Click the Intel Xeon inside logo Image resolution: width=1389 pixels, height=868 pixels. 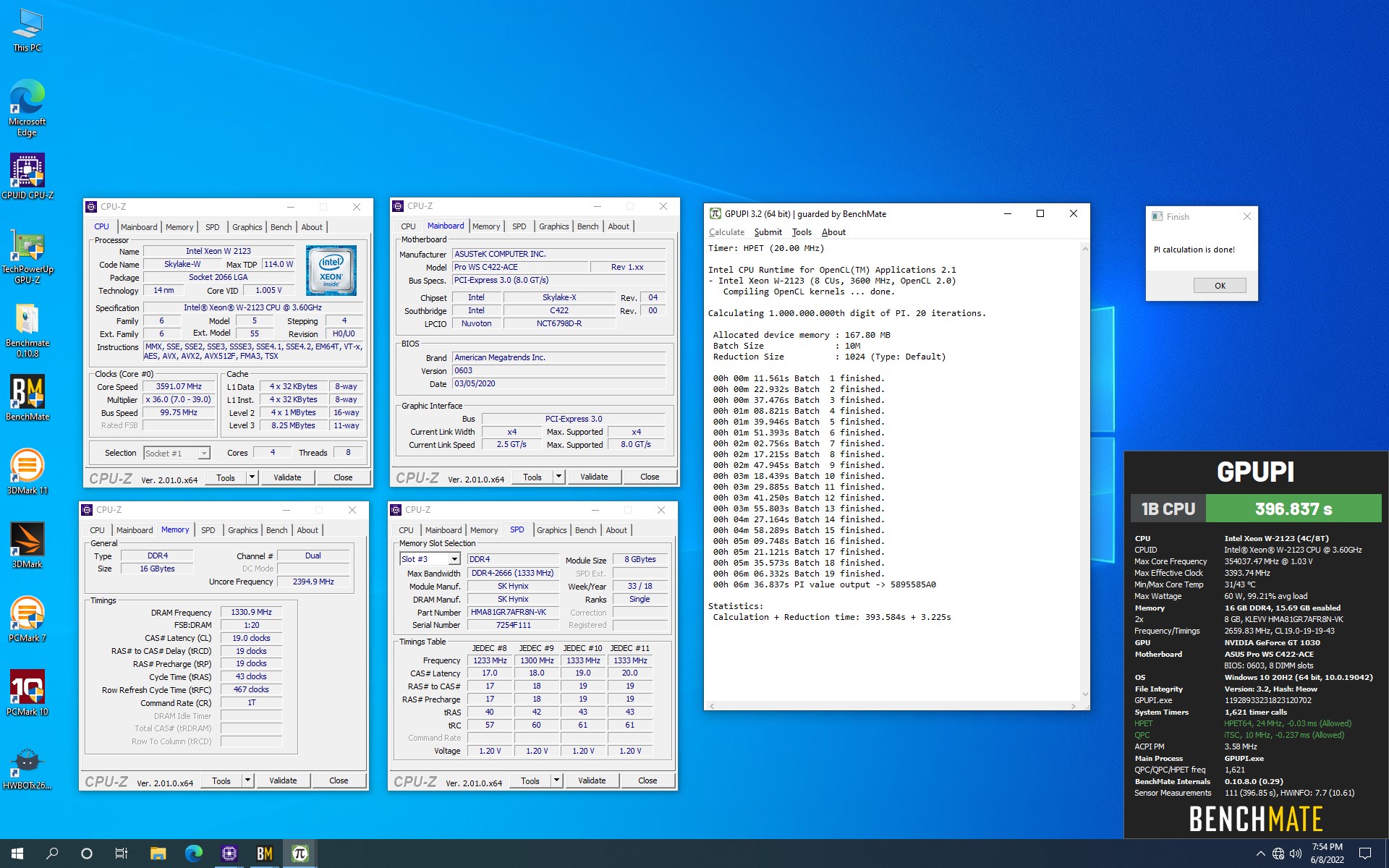tap(331, 270)
